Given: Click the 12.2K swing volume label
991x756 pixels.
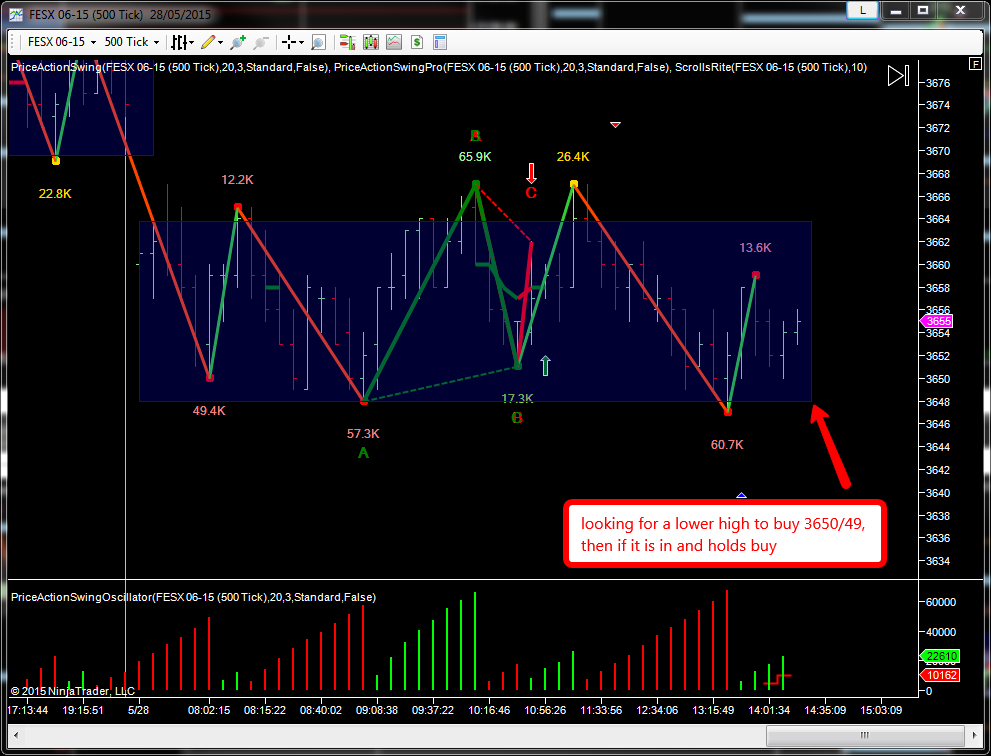Looking at the screenshot, I should click(237, 180).
